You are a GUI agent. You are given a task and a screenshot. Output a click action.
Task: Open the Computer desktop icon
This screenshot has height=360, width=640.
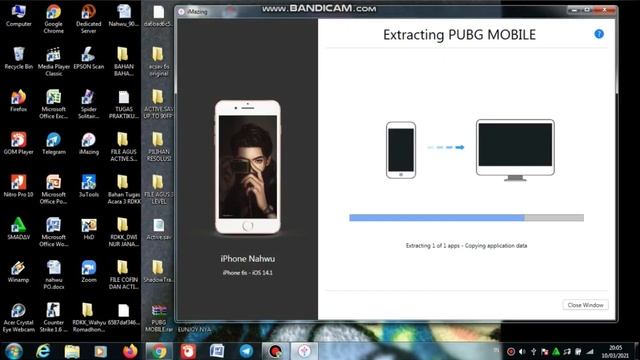(x=19, y=16)
